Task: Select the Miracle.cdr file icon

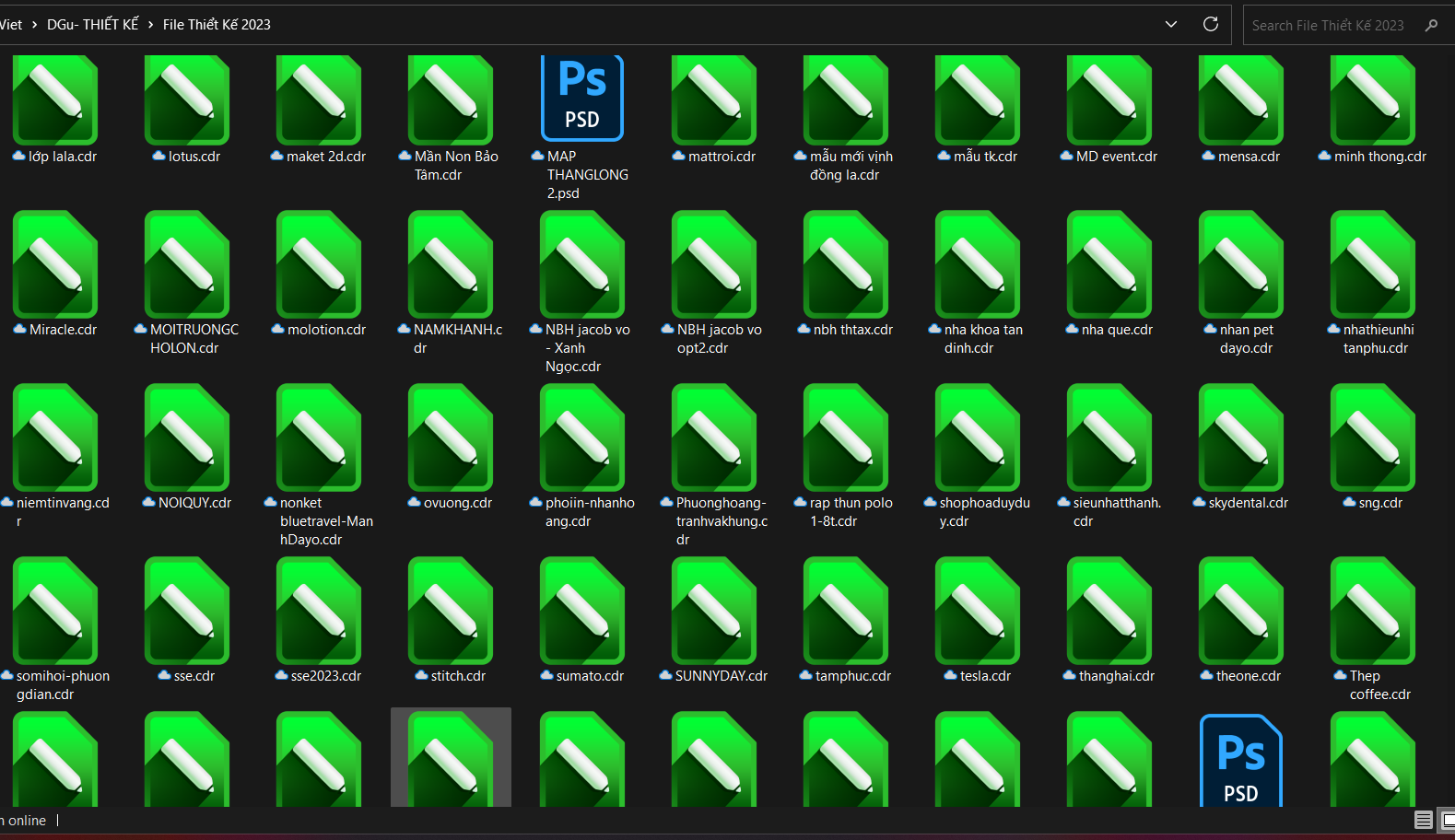Action: (x=55, y=265)
